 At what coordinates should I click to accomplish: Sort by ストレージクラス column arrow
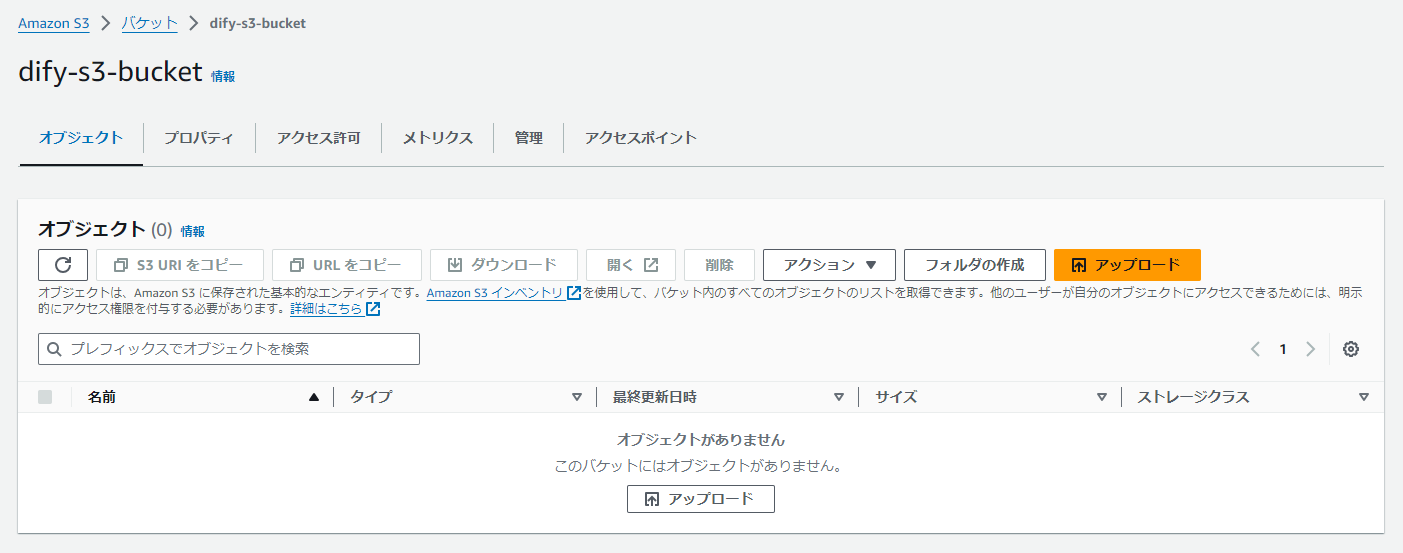[1364, 397]
